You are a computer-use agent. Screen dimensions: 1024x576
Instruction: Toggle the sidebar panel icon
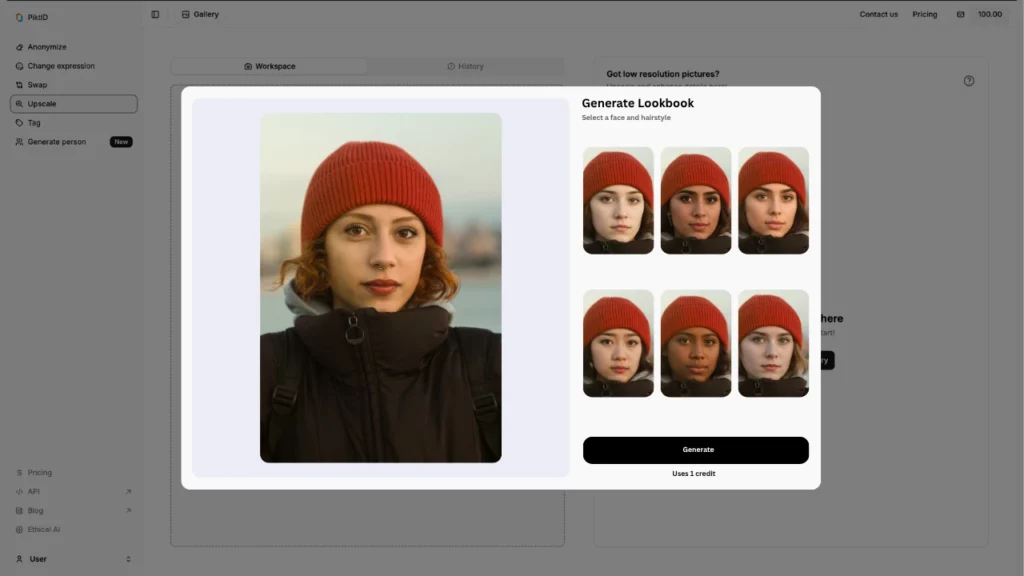coord(155,14)
